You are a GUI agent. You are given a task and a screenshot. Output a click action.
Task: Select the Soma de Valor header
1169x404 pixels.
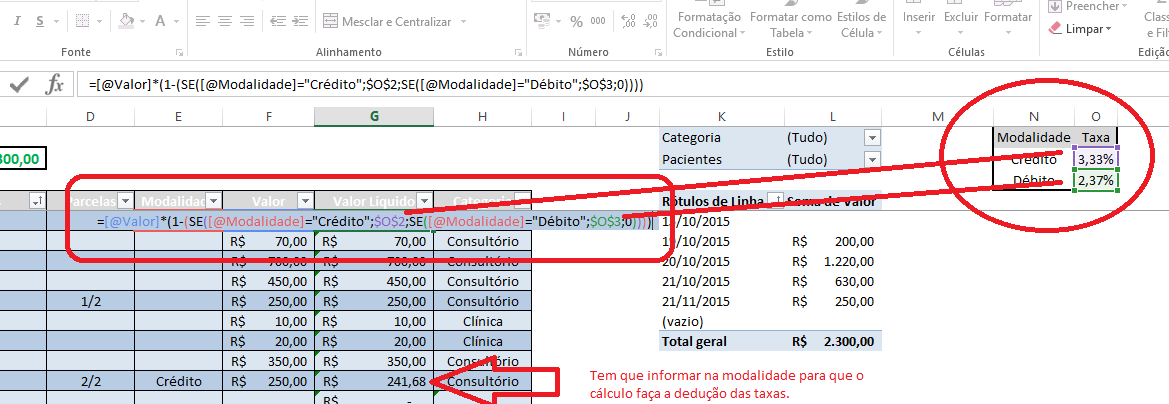(x=831, y=201)
